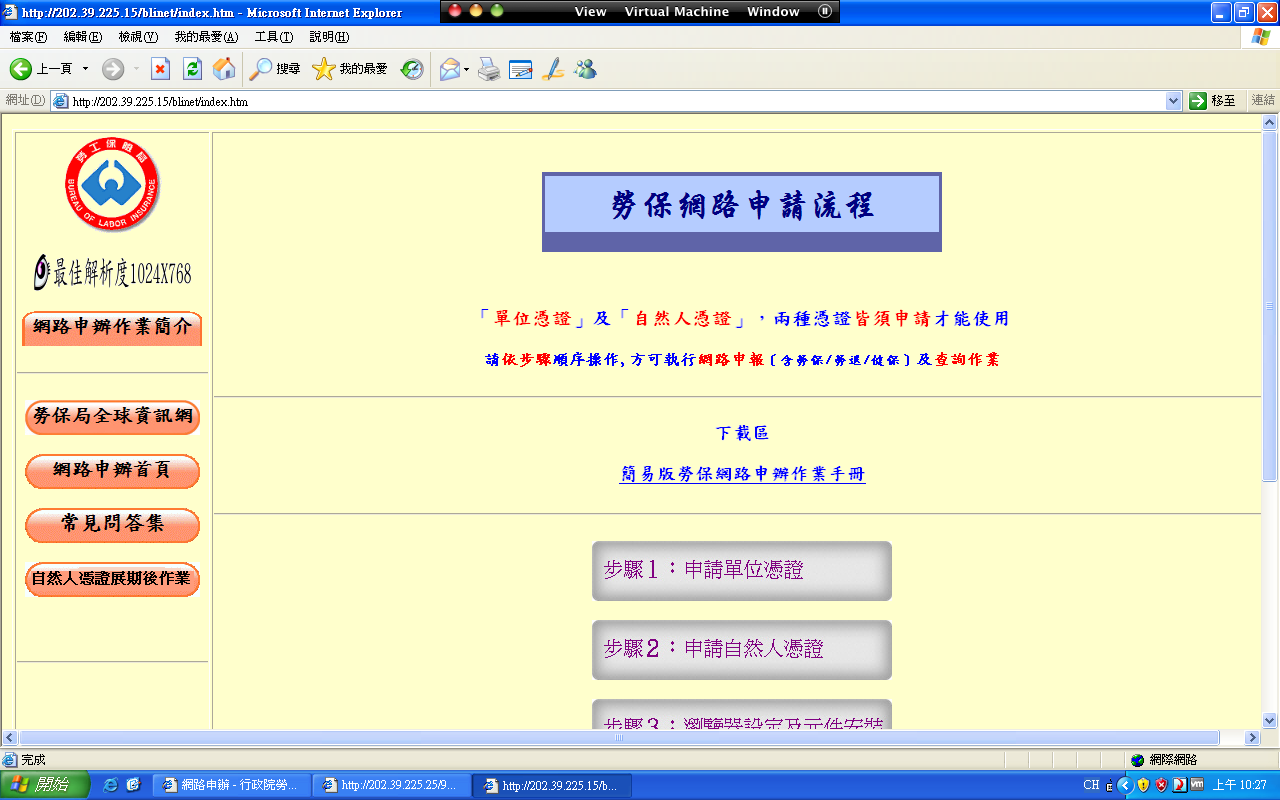Switch to 202.39.225.15 taskbar window
This screenshot has width=1280, height=800.
pos(551,785)
